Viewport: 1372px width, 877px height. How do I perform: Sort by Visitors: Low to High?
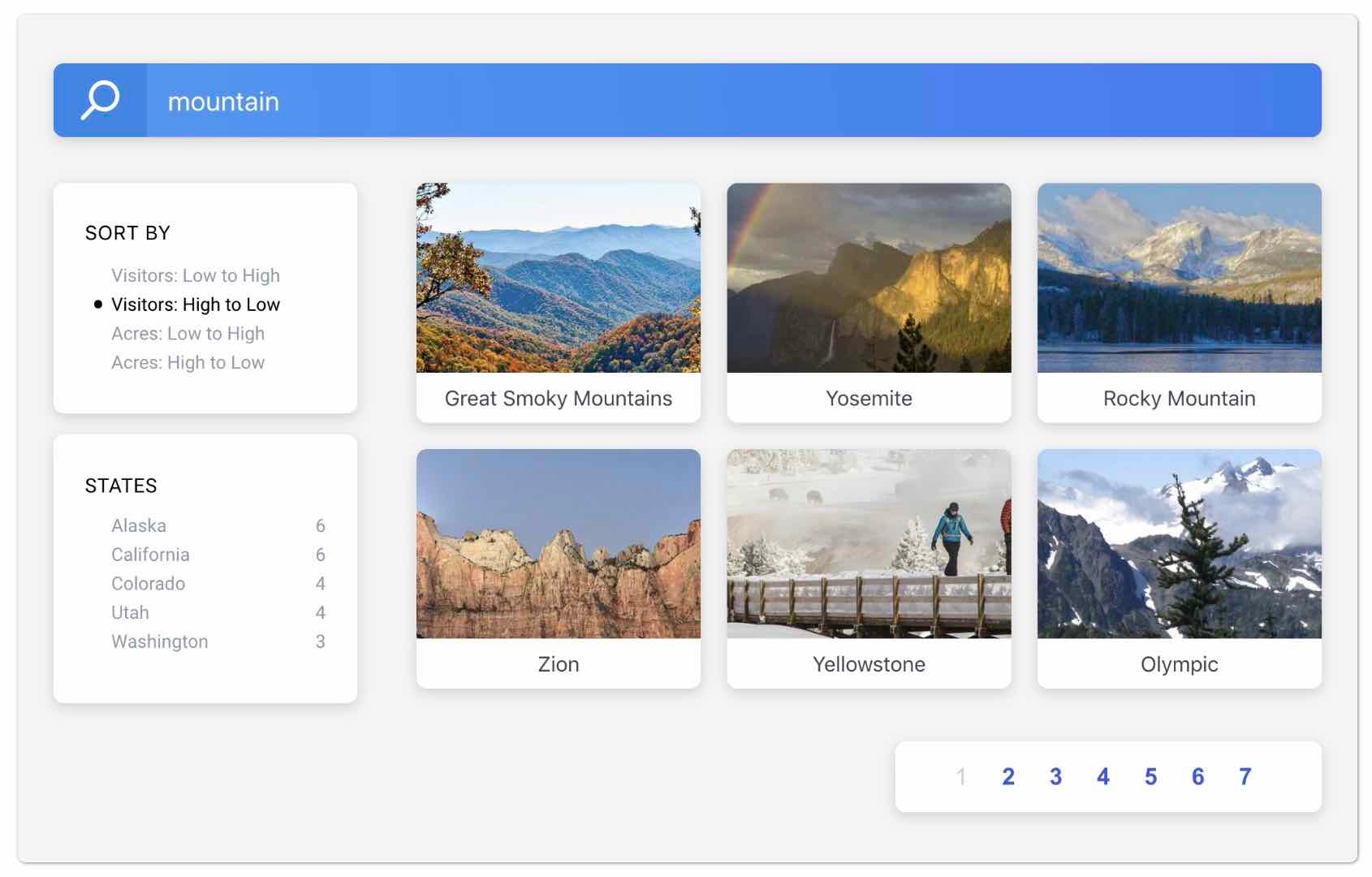click(196, 275)
